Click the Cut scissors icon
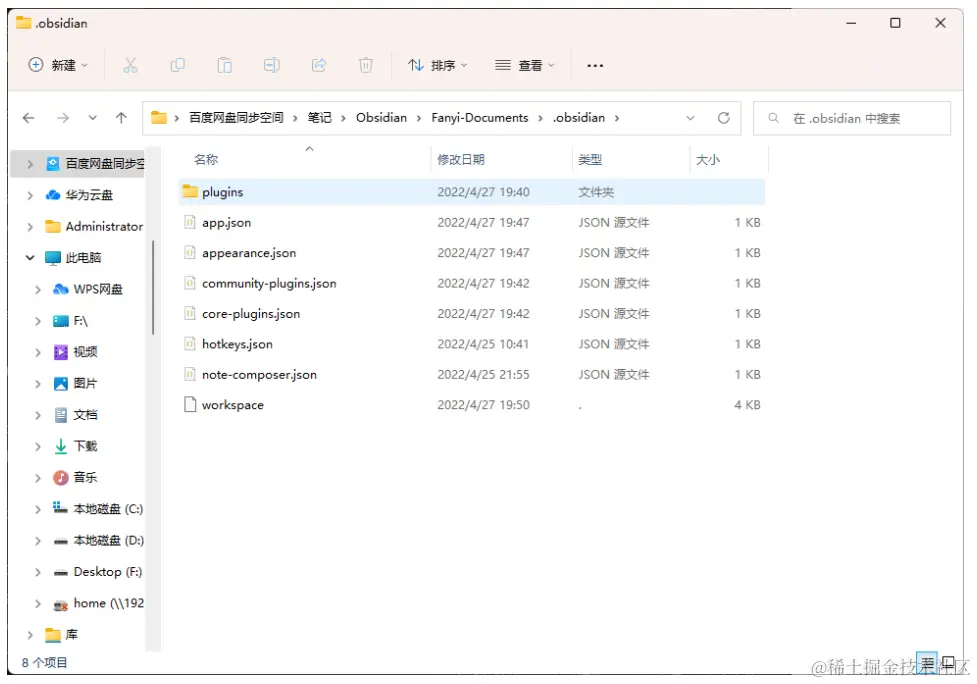977x684 pixels. pyautogui.click(x=130, y=65)
